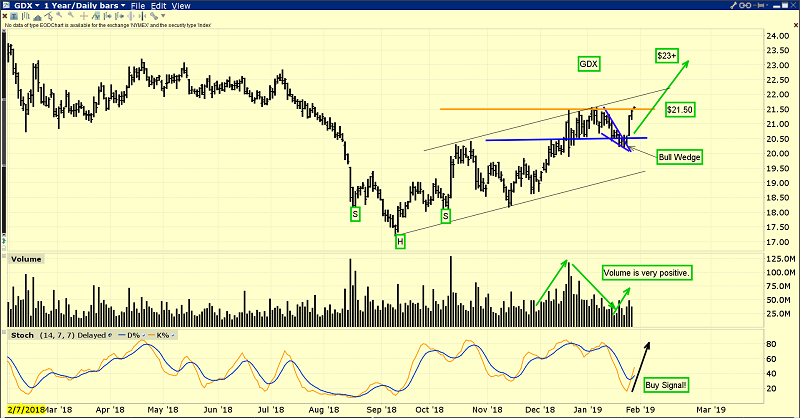Maximize the GDX chart window

point(785,5)
